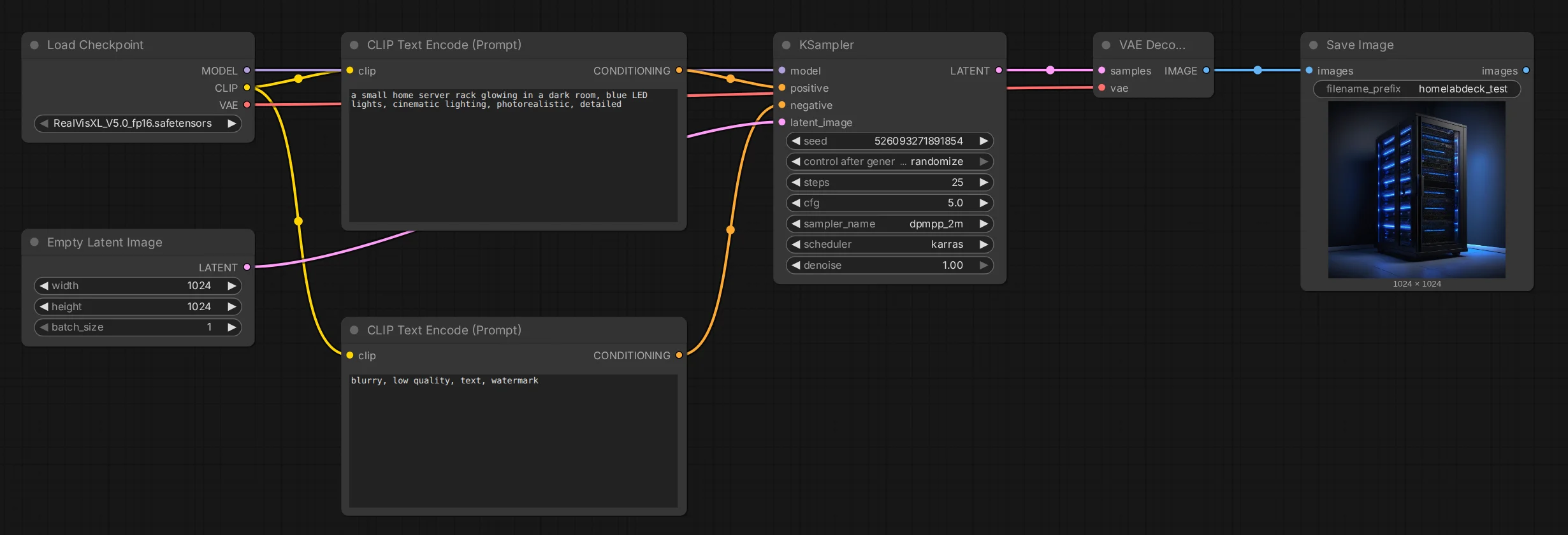
Task: Click the clip input port on the blurry prompt node
Action: [x=350, y=355]
